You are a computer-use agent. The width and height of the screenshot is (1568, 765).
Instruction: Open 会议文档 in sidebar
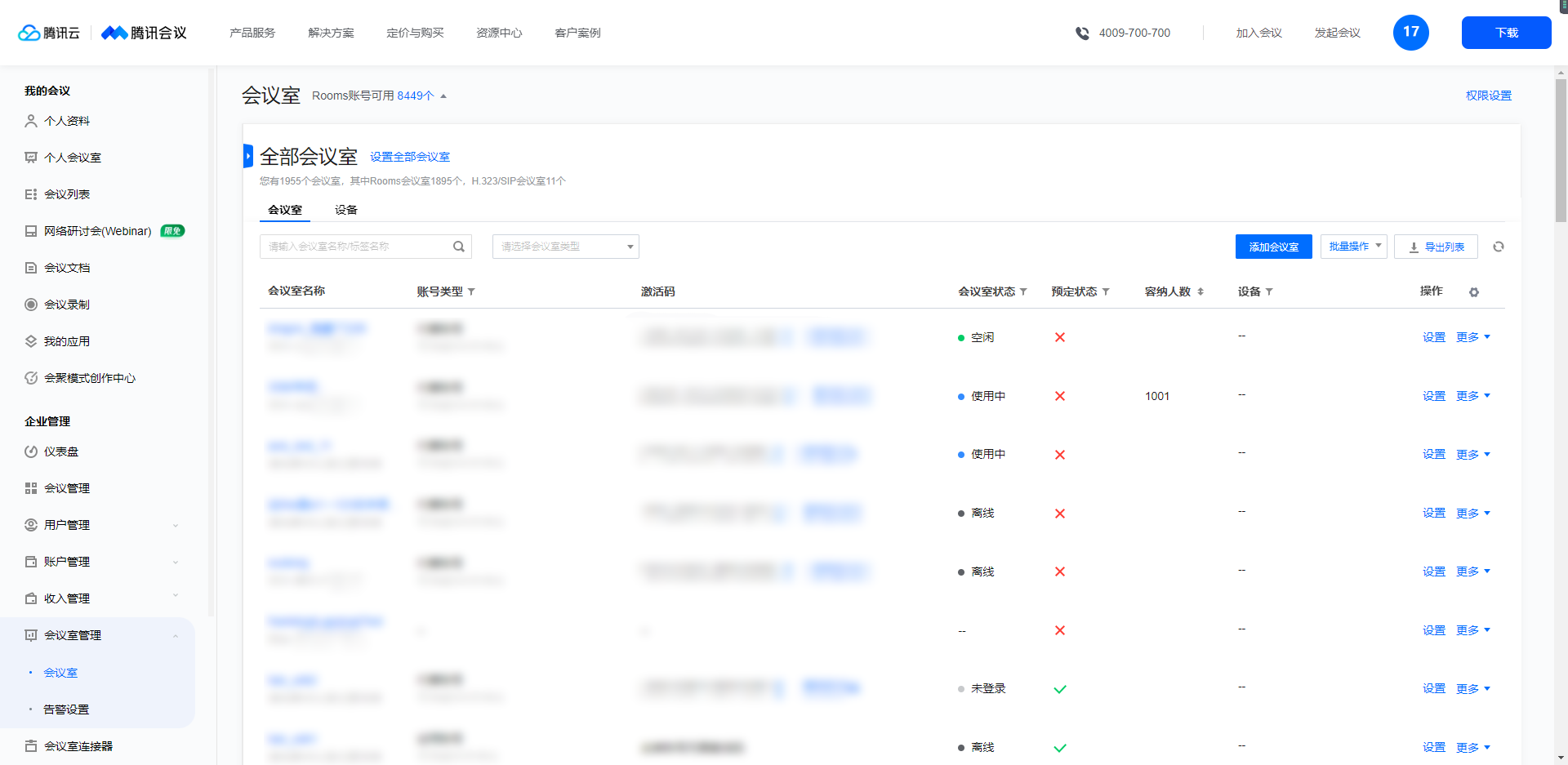[x=67, y=268]
